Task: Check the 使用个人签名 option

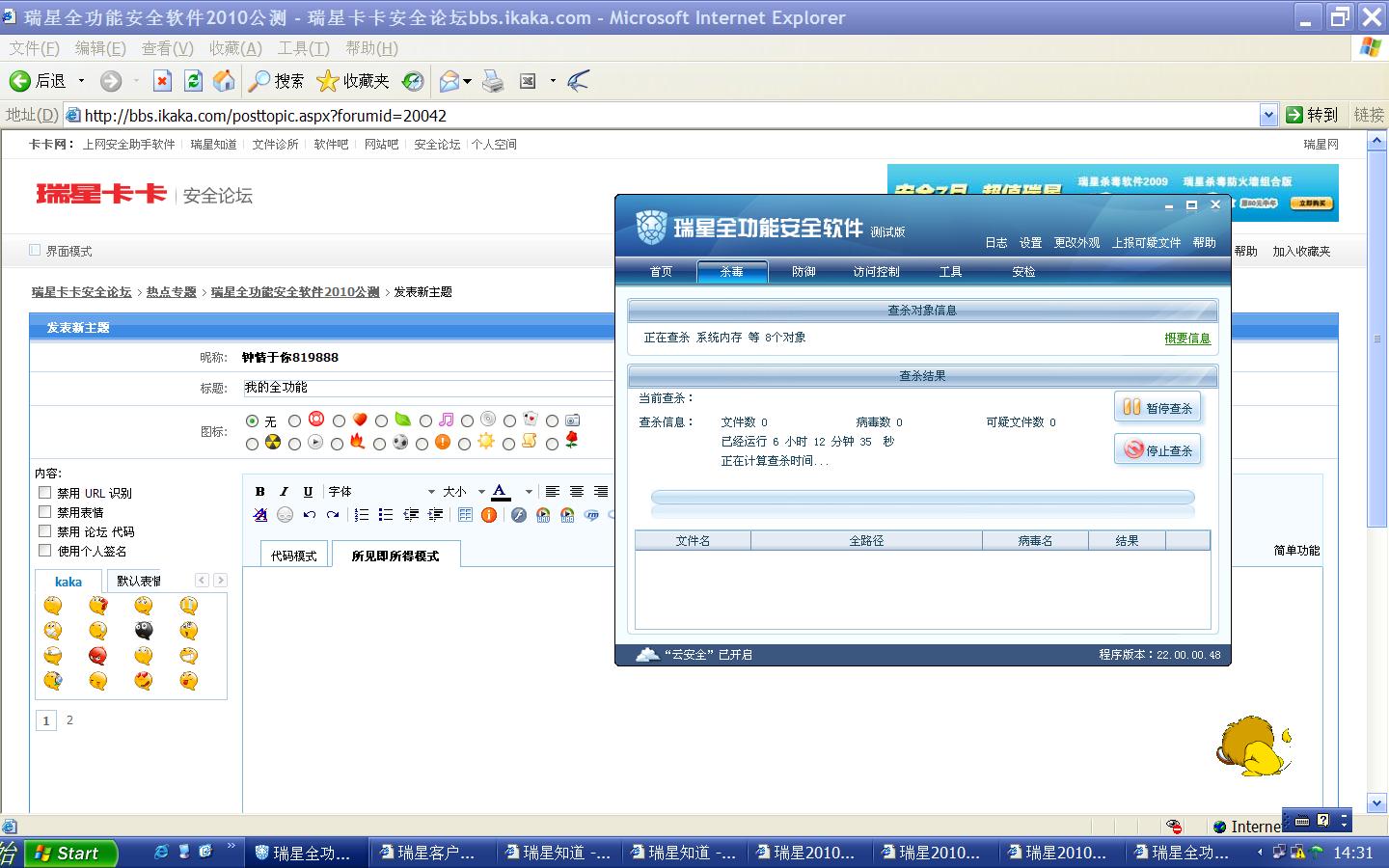Action: 44,551
